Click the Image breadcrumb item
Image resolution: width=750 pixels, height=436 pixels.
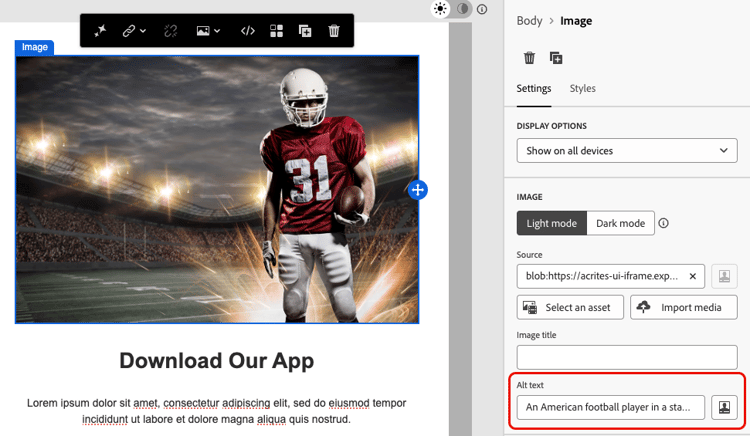coord(576,21)
